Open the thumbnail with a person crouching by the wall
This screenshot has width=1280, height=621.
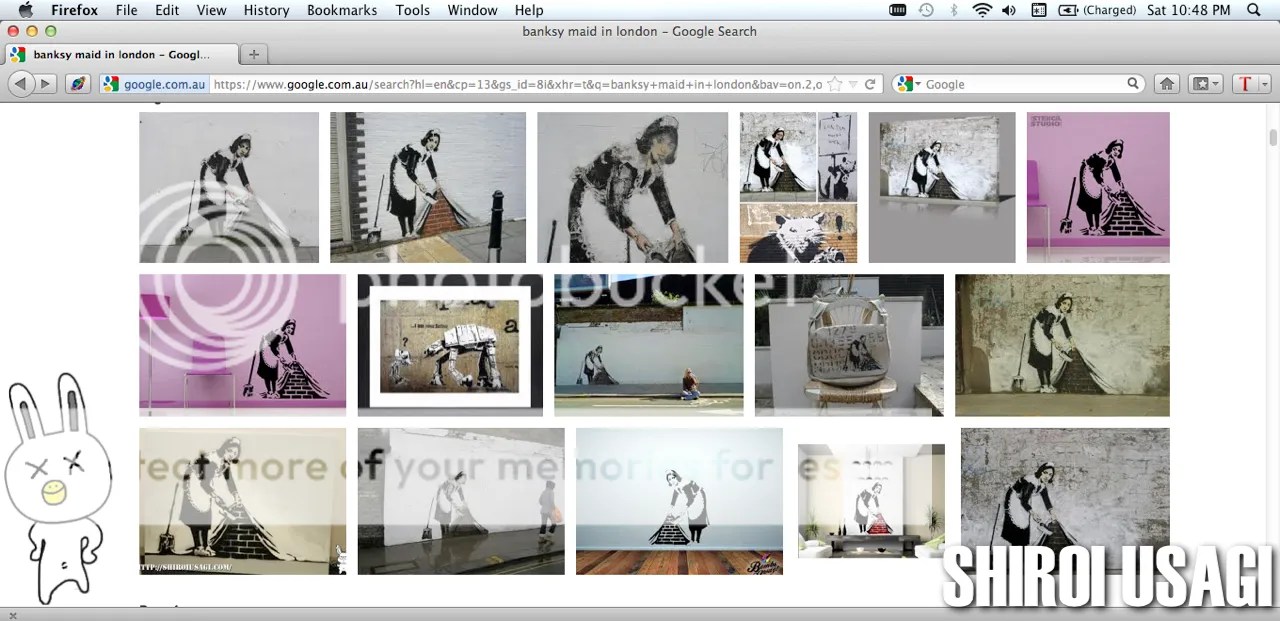[x=649, y=345]
